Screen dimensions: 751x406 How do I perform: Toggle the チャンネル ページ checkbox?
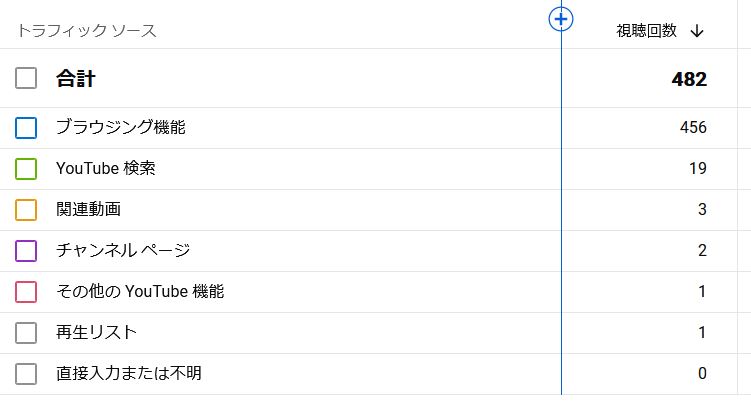[x=27, y=251]
